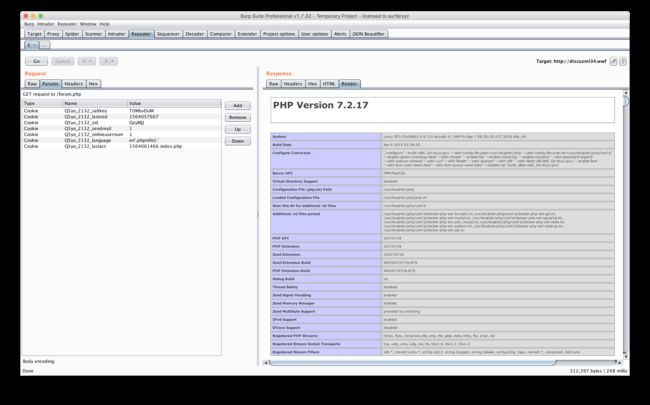Open the User options tab

[314, 34]
